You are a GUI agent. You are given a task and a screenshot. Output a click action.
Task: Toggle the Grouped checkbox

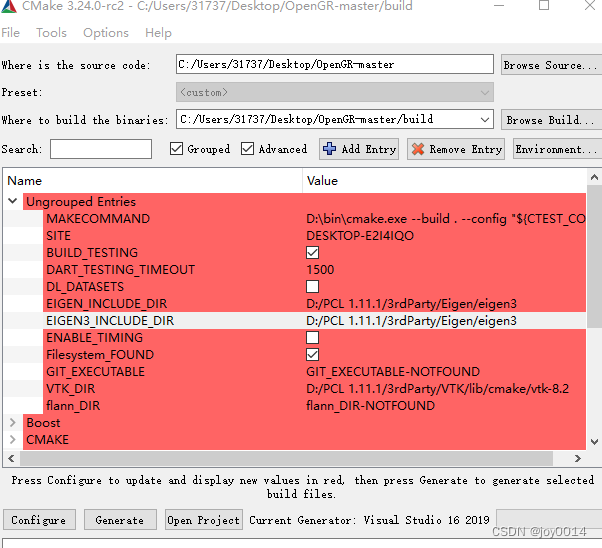pos(176,149)
